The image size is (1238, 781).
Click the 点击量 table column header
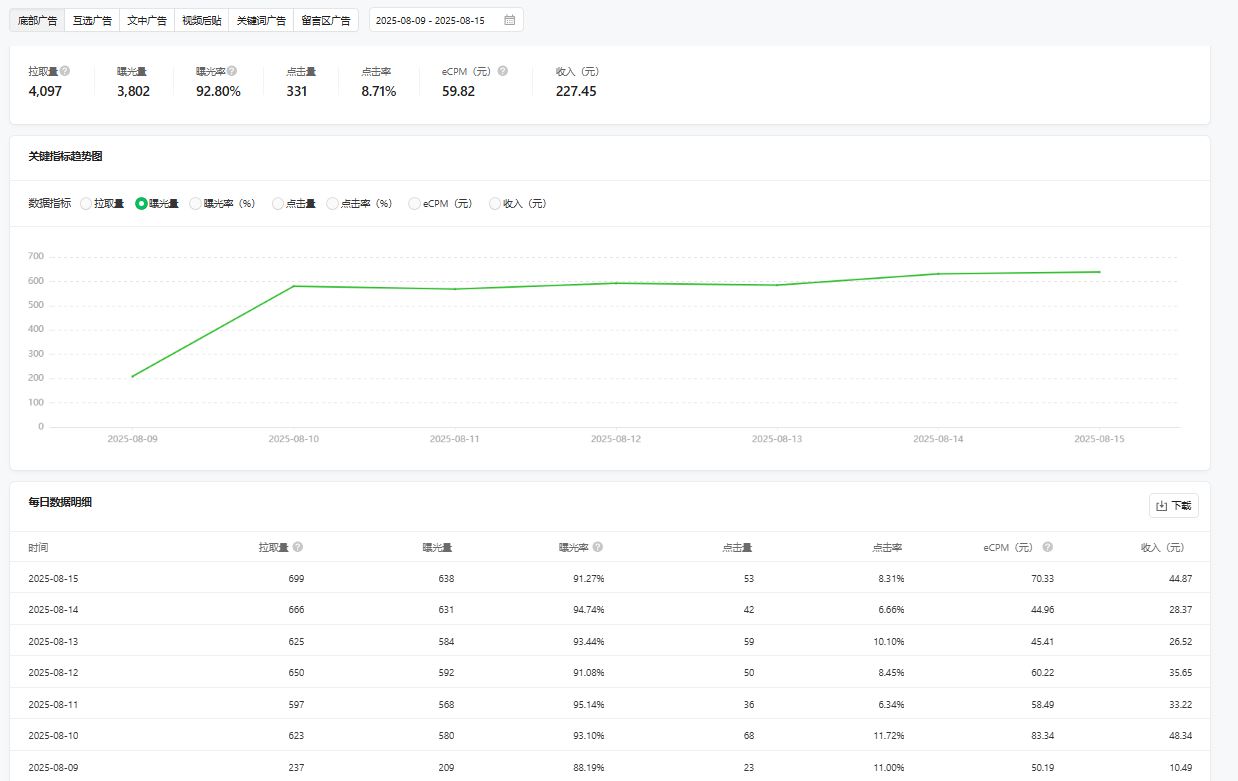[737, 548]
